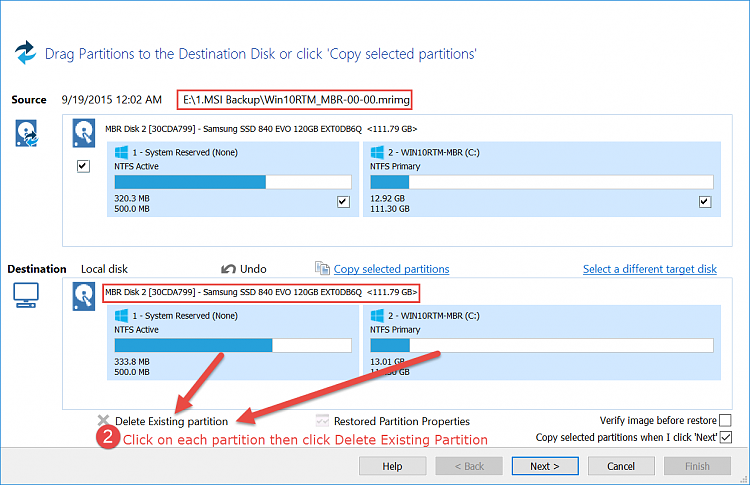
Task: Click 'NTFS Primary' in the destination partition
Action: tap(395, 330)
